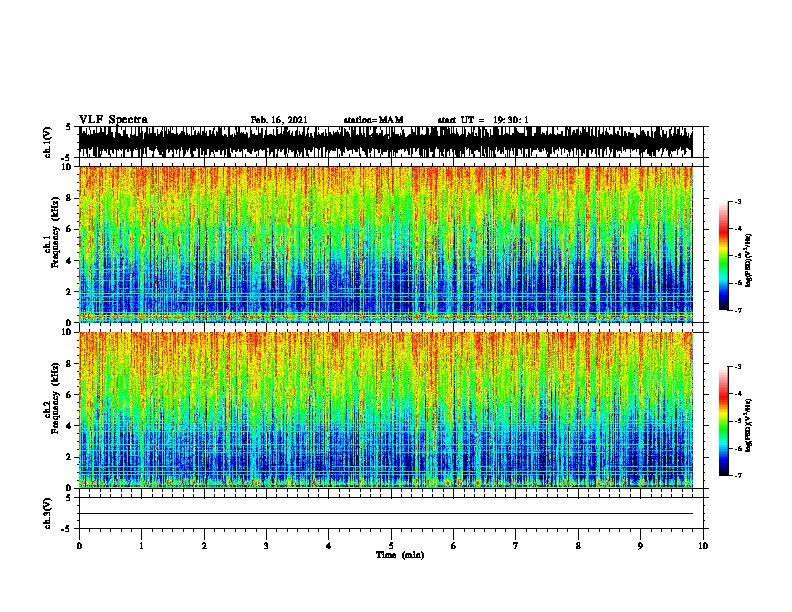
Task: Click the ch.1 "Frequency (kHz)" axis label
Action: point(55,233)
